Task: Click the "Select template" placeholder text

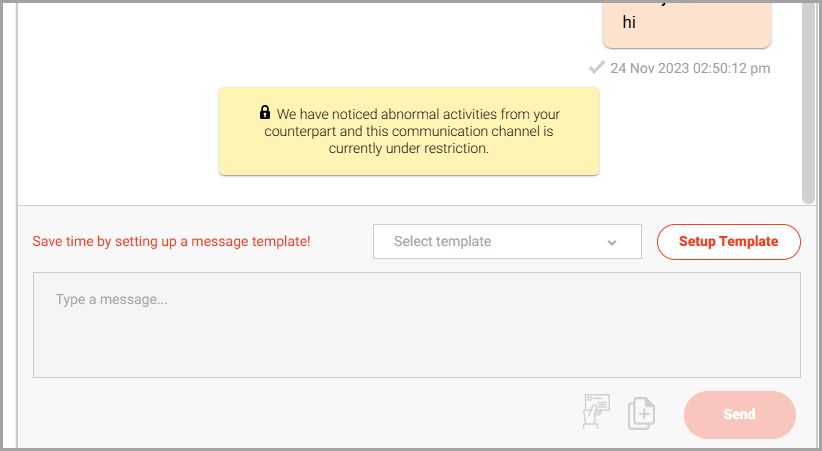Action: 442,241
